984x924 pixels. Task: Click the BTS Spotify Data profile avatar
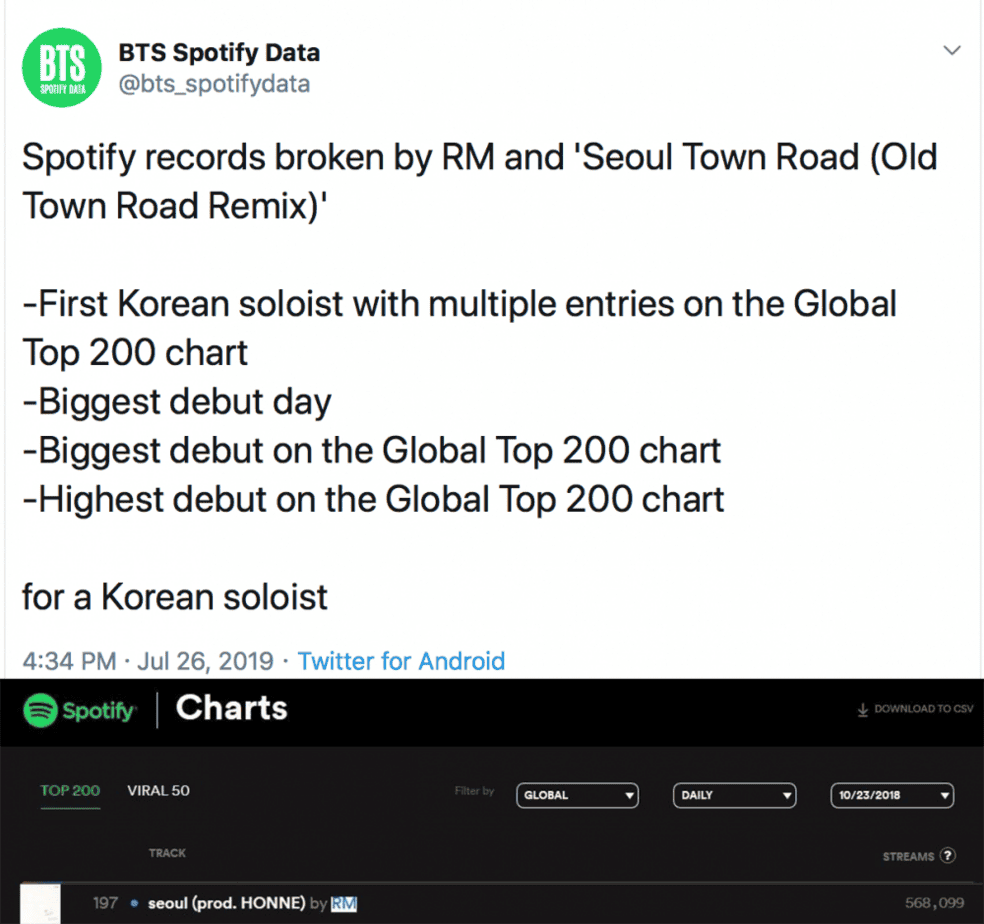click(x=62, y=69)
